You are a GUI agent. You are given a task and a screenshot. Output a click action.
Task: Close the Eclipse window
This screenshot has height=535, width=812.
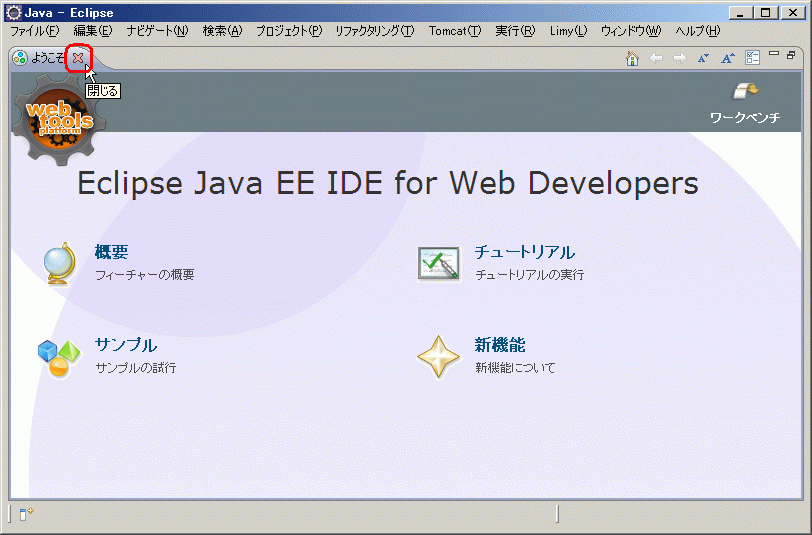pos(793,13)
